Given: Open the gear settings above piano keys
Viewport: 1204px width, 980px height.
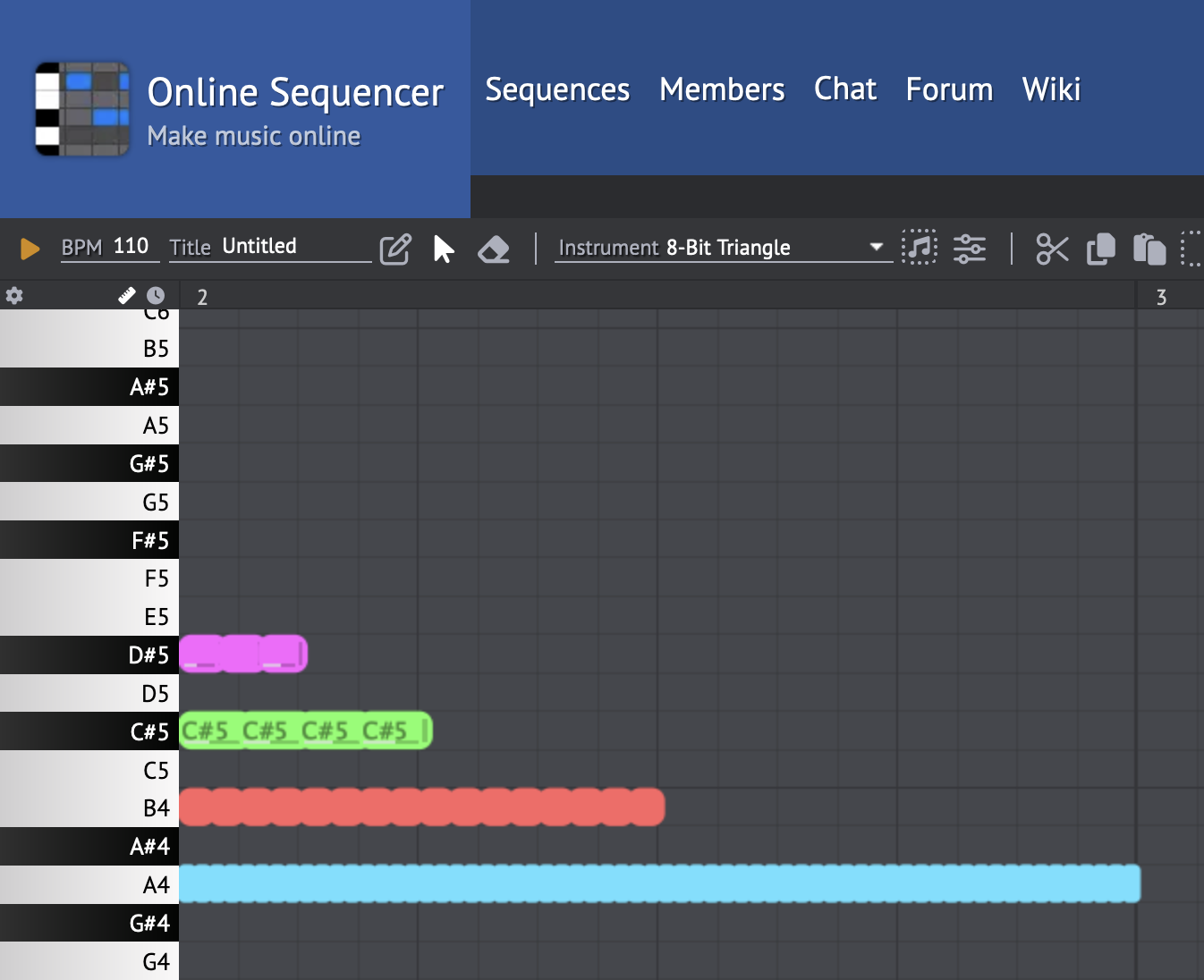Looking at the screenshot, I should coord(14,296).
